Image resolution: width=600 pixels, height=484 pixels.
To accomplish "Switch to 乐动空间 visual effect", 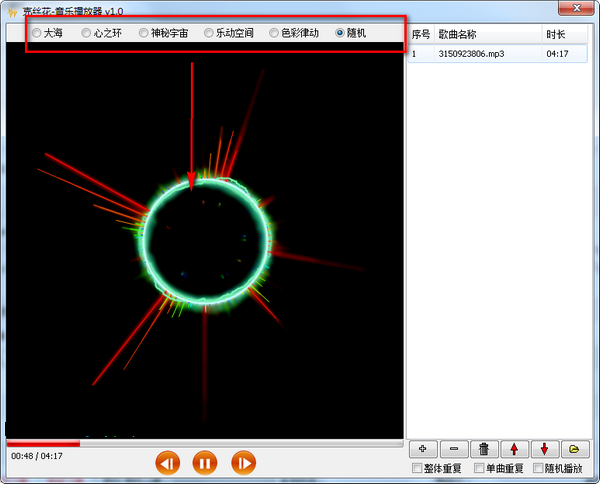I will 209,33.
